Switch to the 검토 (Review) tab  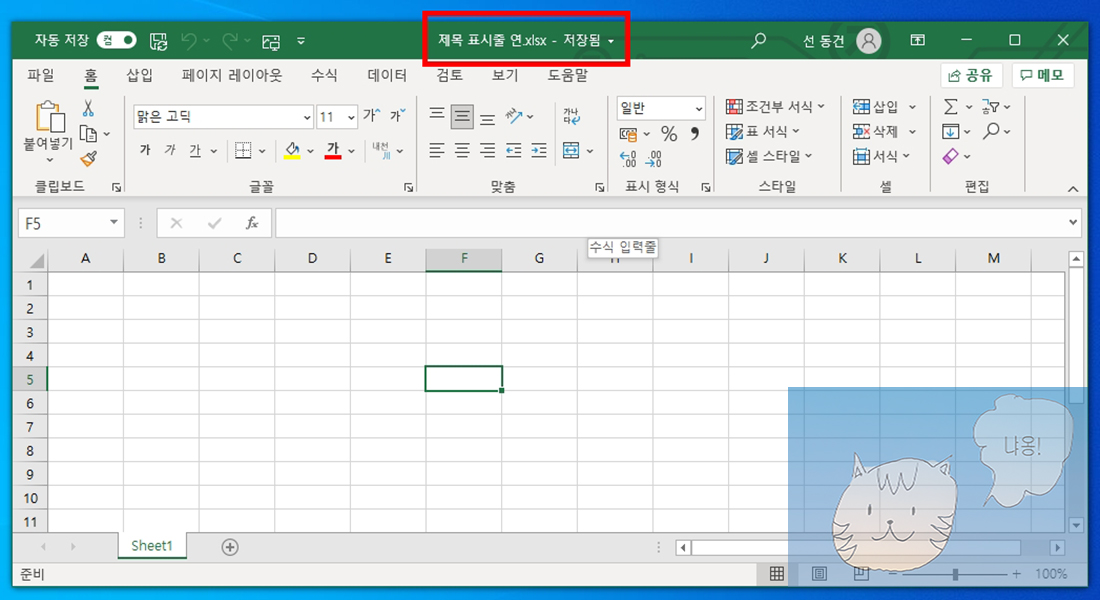coord(449,75)
